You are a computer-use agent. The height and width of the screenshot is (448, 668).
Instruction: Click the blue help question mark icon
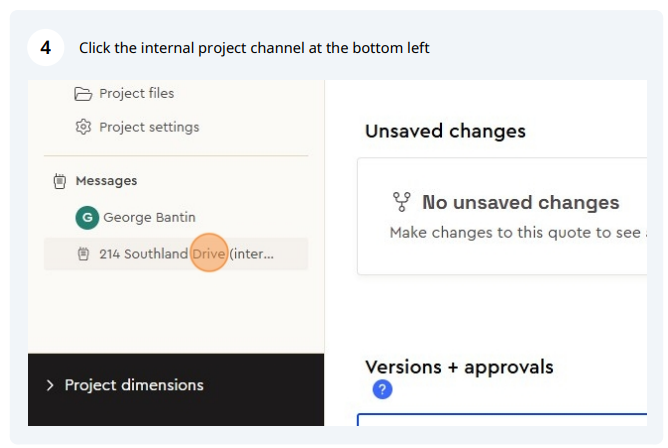pyautogui.click(x=382, y=389)
